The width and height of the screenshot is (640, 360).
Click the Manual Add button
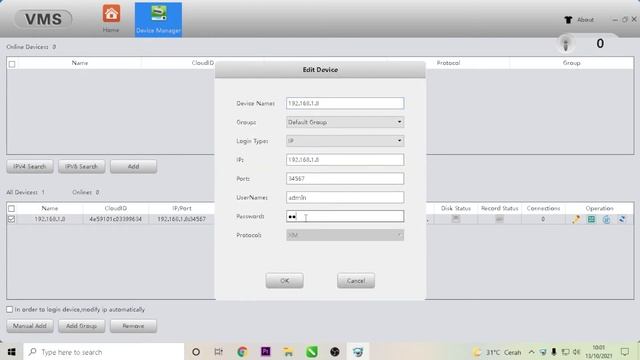[x=30, y=326]
